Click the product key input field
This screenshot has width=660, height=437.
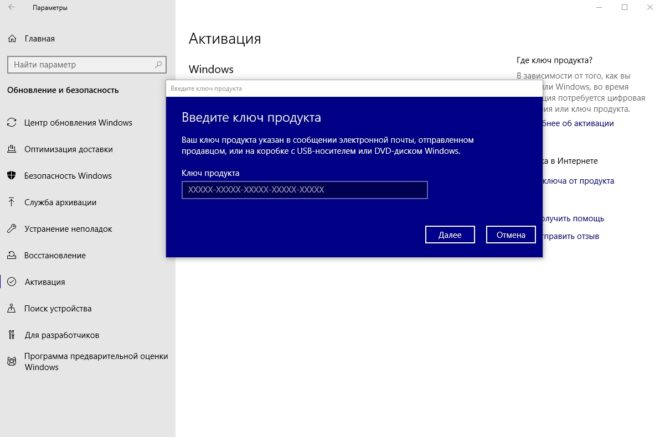[x=304, y=189]
